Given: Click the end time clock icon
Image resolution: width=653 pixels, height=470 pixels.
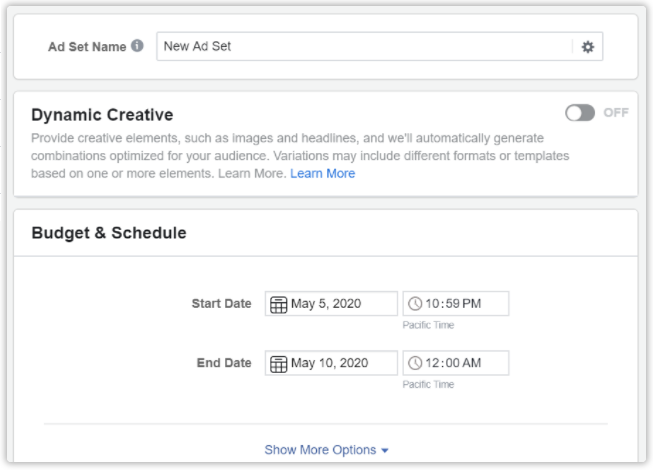Looking at the screenshot, I should point(415,363).
